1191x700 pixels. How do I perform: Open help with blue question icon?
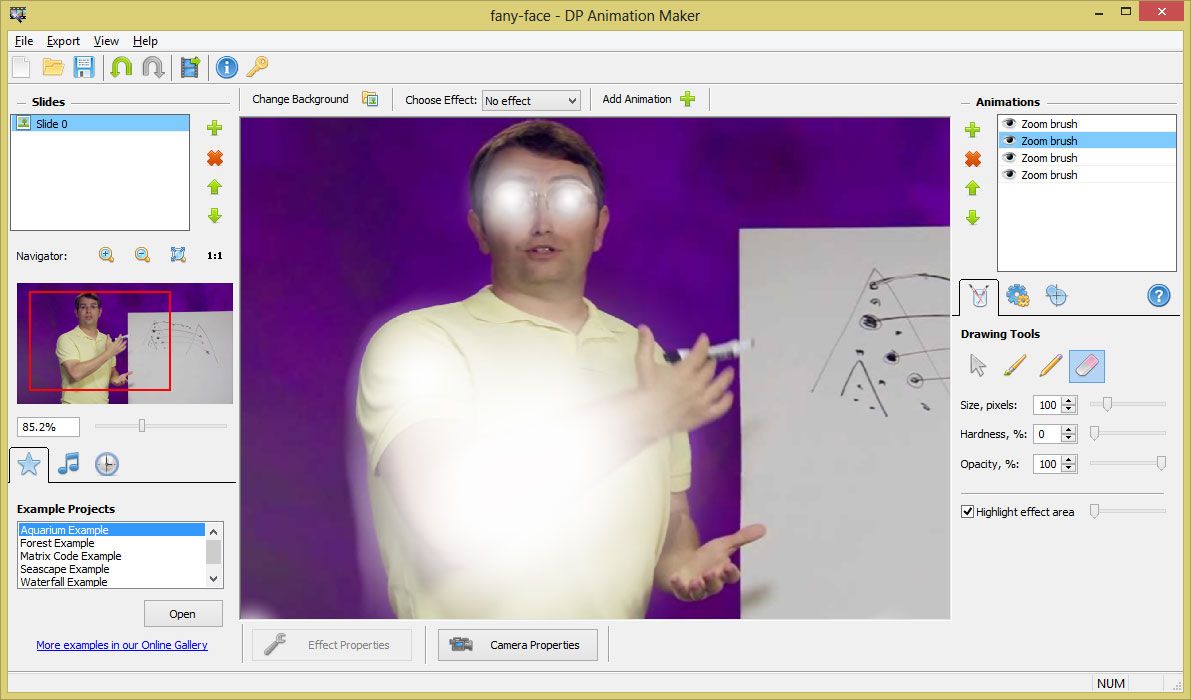(1158, 295)
